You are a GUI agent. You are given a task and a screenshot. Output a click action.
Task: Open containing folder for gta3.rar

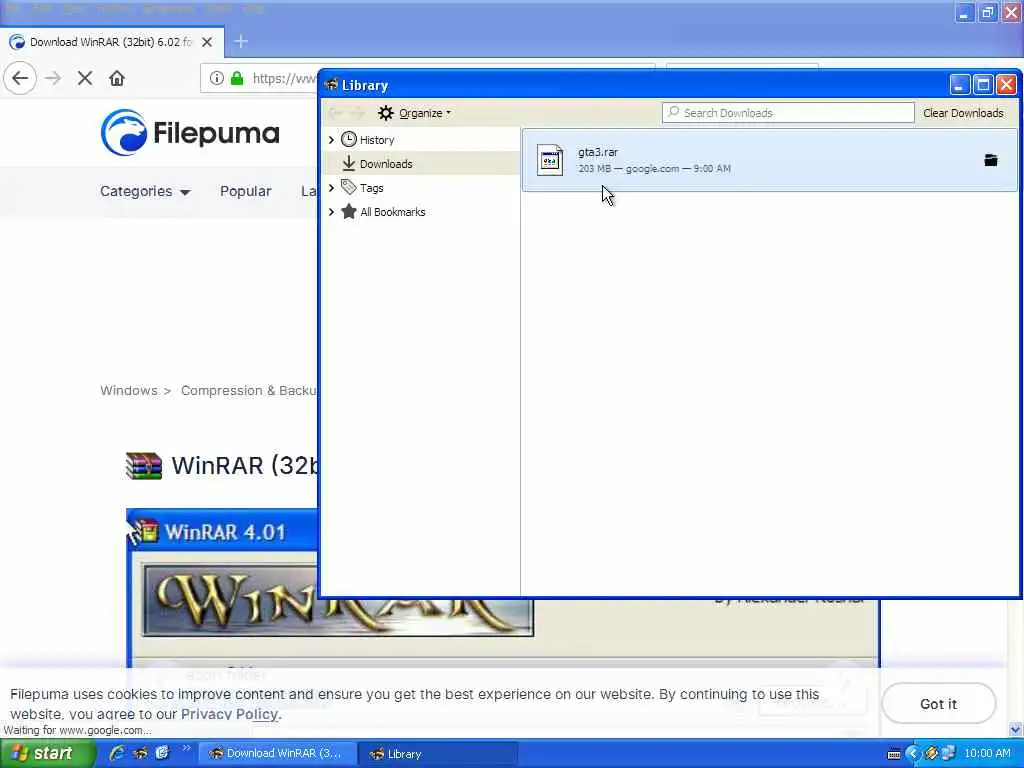click(991, 160)
